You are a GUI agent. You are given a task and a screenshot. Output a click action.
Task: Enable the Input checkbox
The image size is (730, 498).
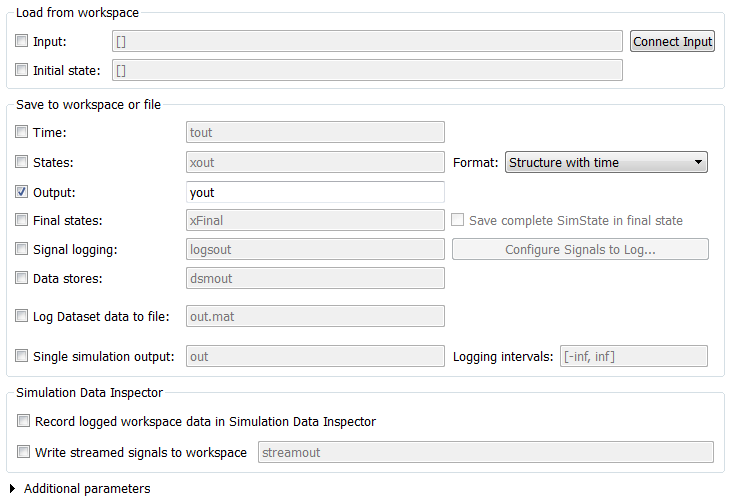(x=22, y=41)
